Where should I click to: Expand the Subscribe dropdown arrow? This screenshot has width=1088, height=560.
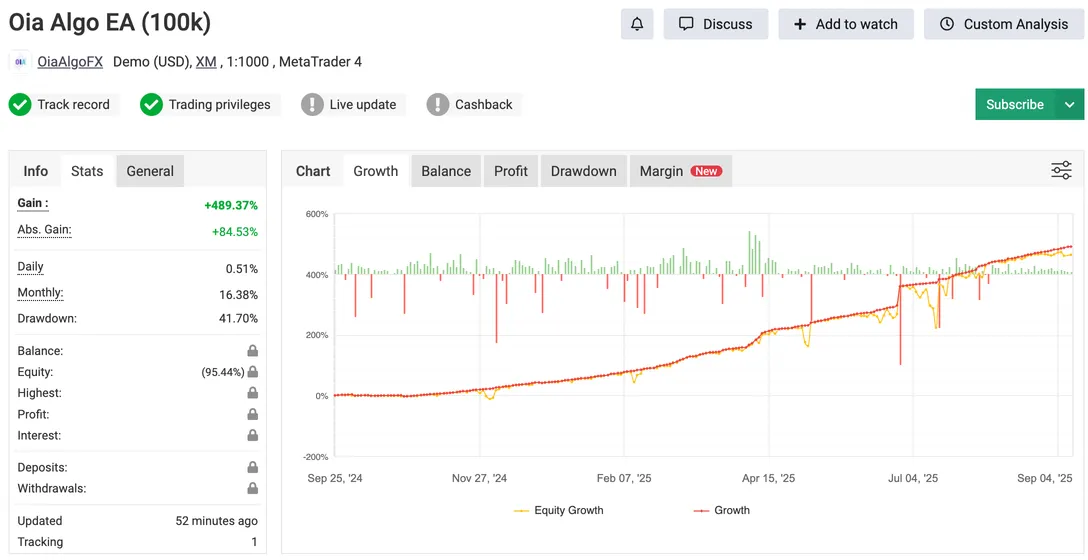pos(1070,104)
